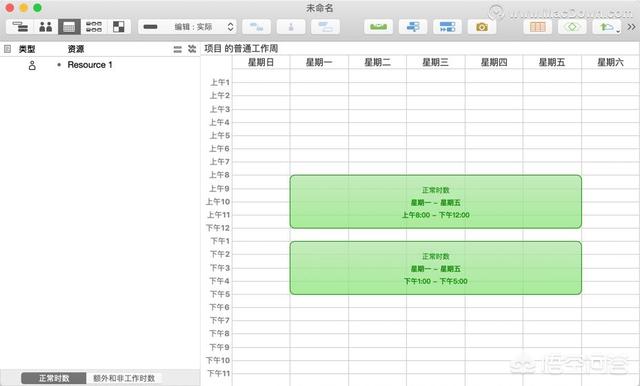Open the 编辑：实际 baseline dropdown
640x386 pixels.
click(187, 27)
